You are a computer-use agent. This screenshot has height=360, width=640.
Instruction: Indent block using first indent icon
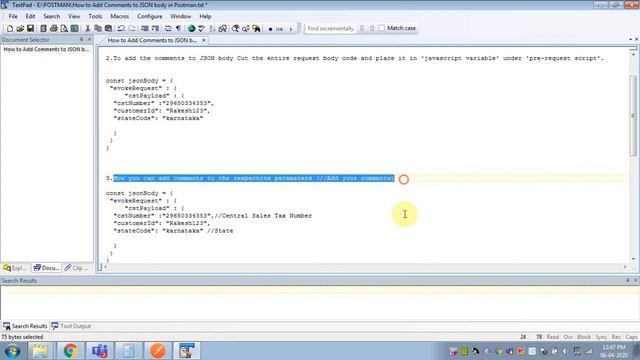144,29
